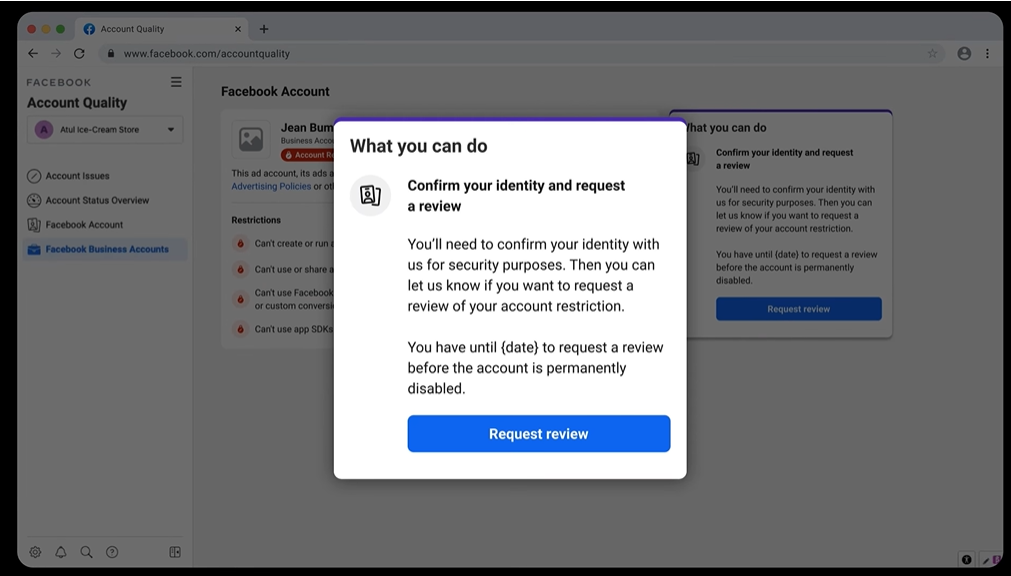The image size is (1011, 576).
Task: Open the browser profile avatar icon
Action: (964, 54)
